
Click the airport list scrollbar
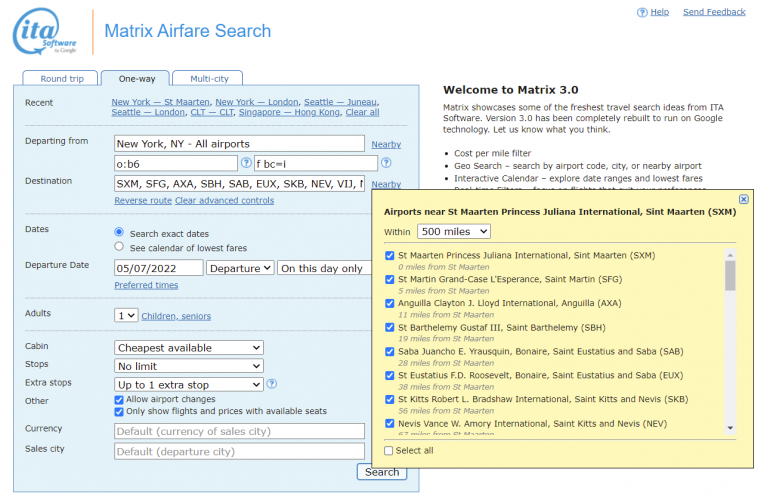click(x=730, y=275)
